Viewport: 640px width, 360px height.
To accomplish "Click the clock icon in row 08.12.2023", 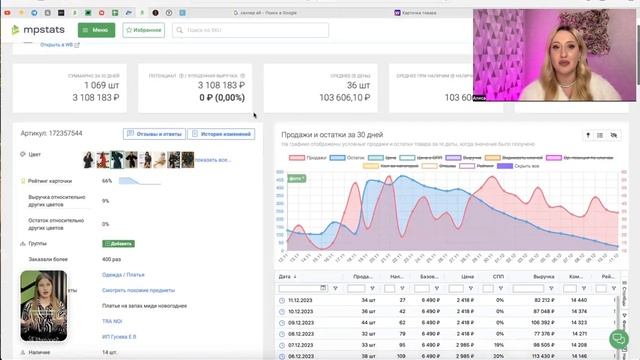I will [x=282, y=334].
